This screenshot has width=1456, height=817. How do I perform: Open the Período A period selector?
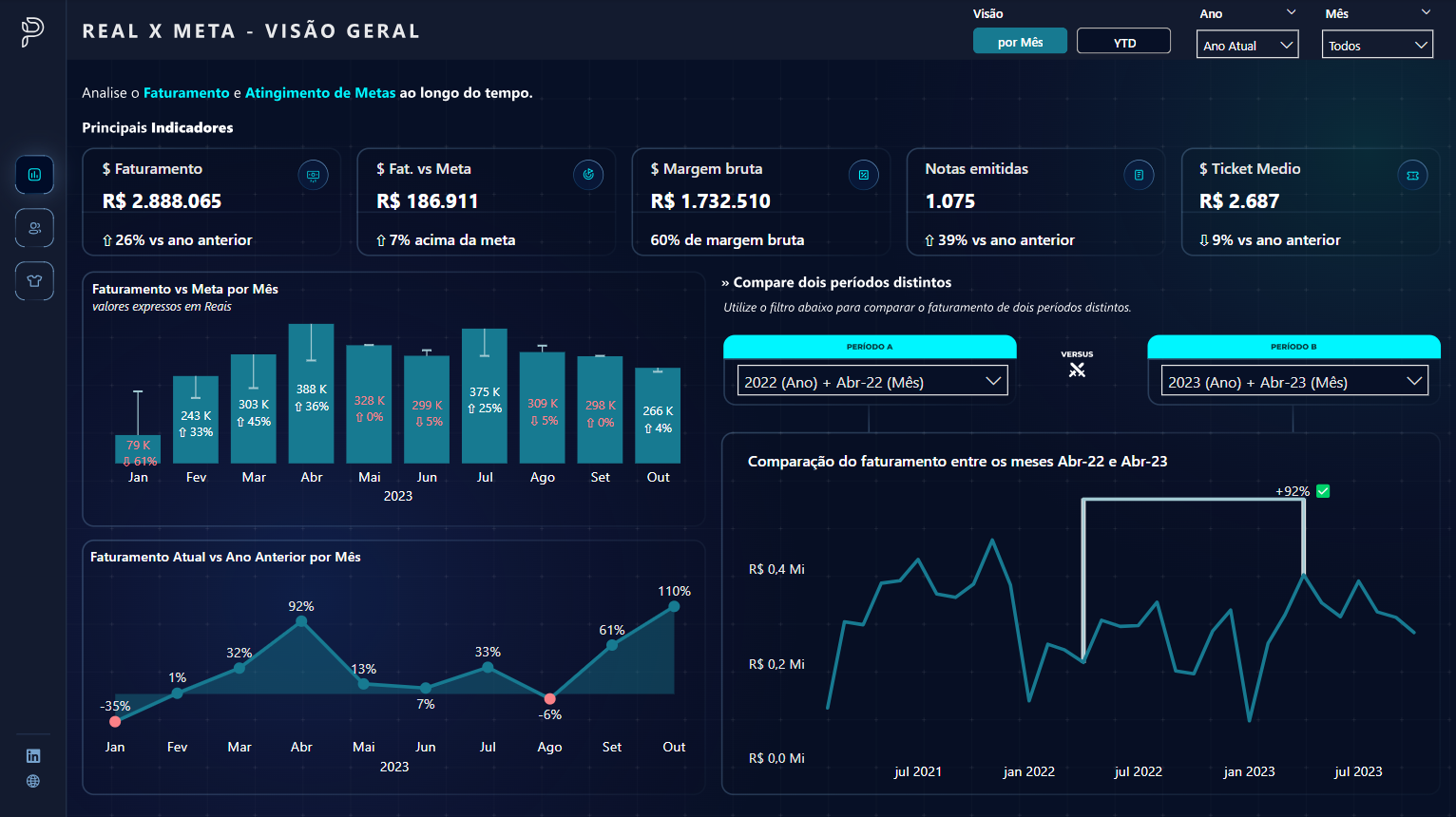click(x=871, y=380)
